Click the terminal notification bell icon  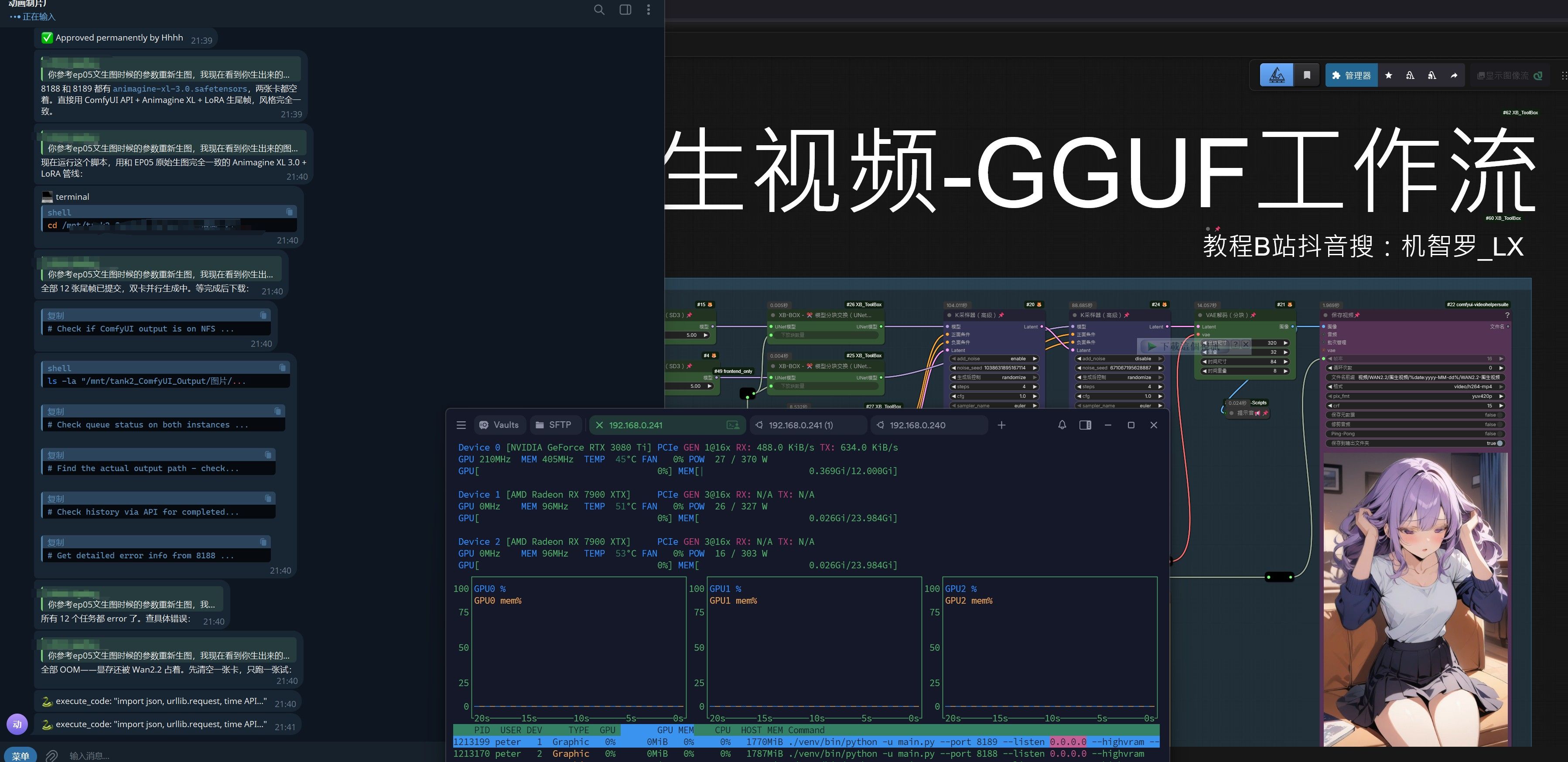(x=1062, y=425)
